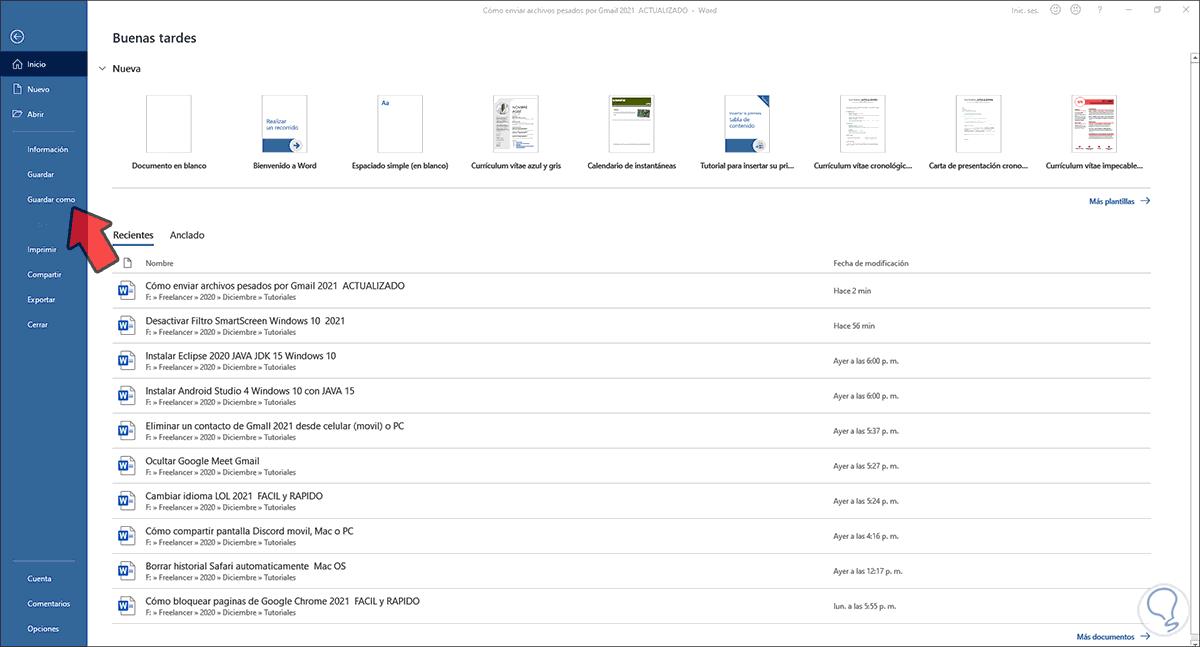Choose Calendario de instantáneas template
Image resolution: width=1200 pixels, height=647 pixels.
click(x=631, y=132)
